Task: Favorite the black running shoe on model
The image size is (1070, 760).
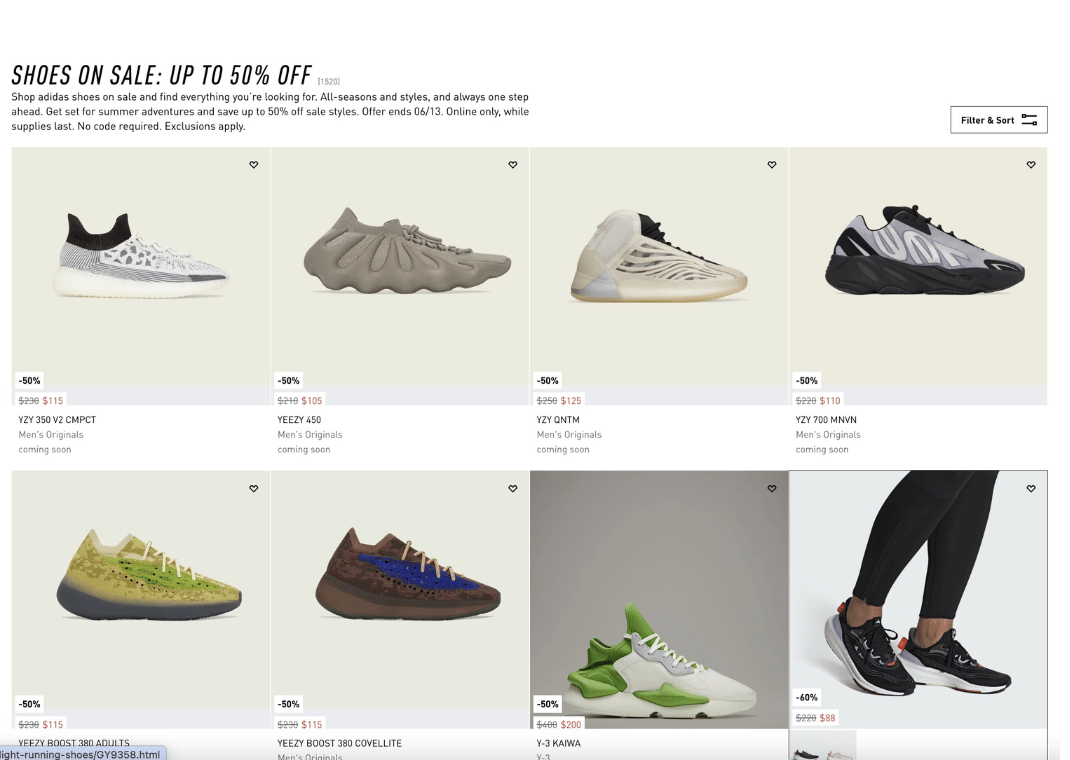Action: point(1031,488)
